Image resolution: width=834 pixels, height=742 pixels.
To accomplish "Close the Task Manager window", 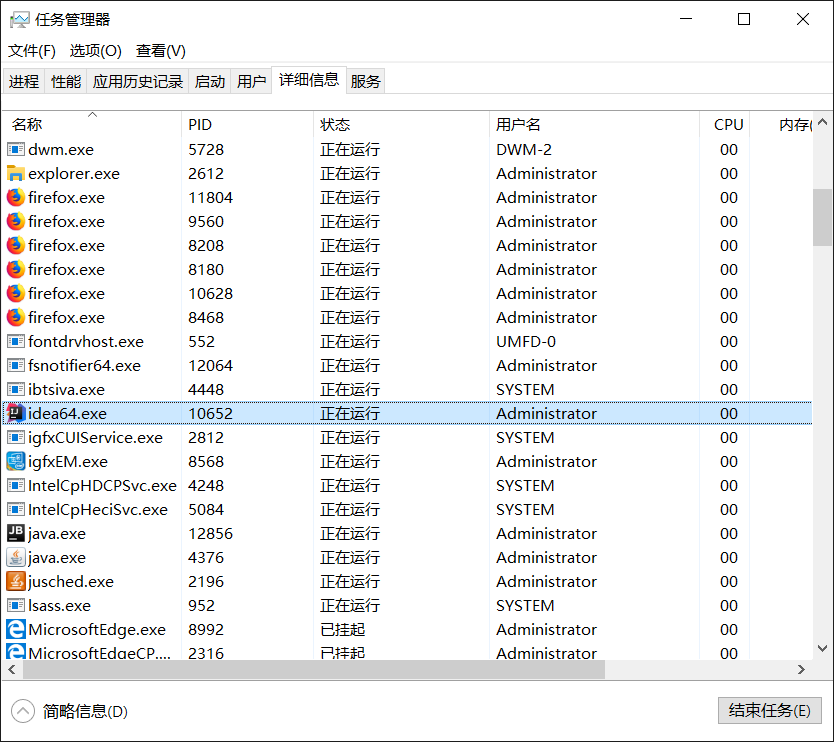I will [x=803, y=20].
